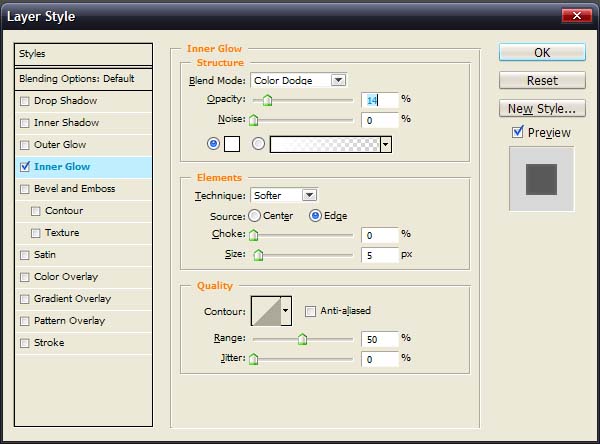The width and height of the screenshot is (600, 444).
Task: Enable the Anti-aliased checkbox
Action: click(310, 311)
